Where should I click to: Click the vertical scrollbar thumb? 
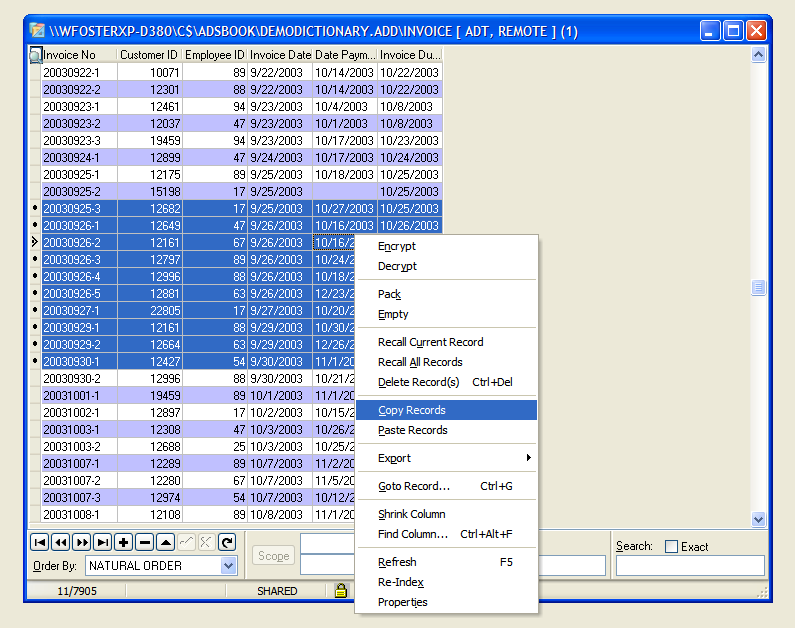click(x=758, y=287)
